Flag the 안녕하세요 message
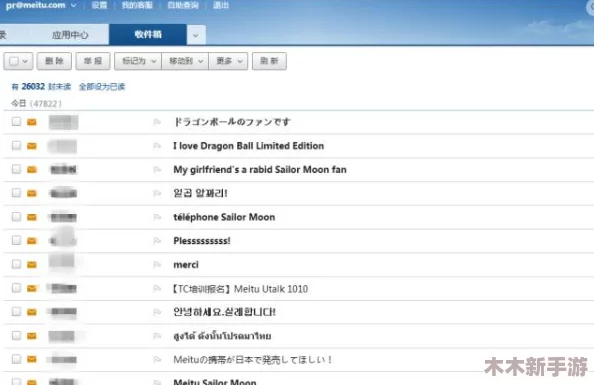Screen dimensions: 594x385 [157, 312]
